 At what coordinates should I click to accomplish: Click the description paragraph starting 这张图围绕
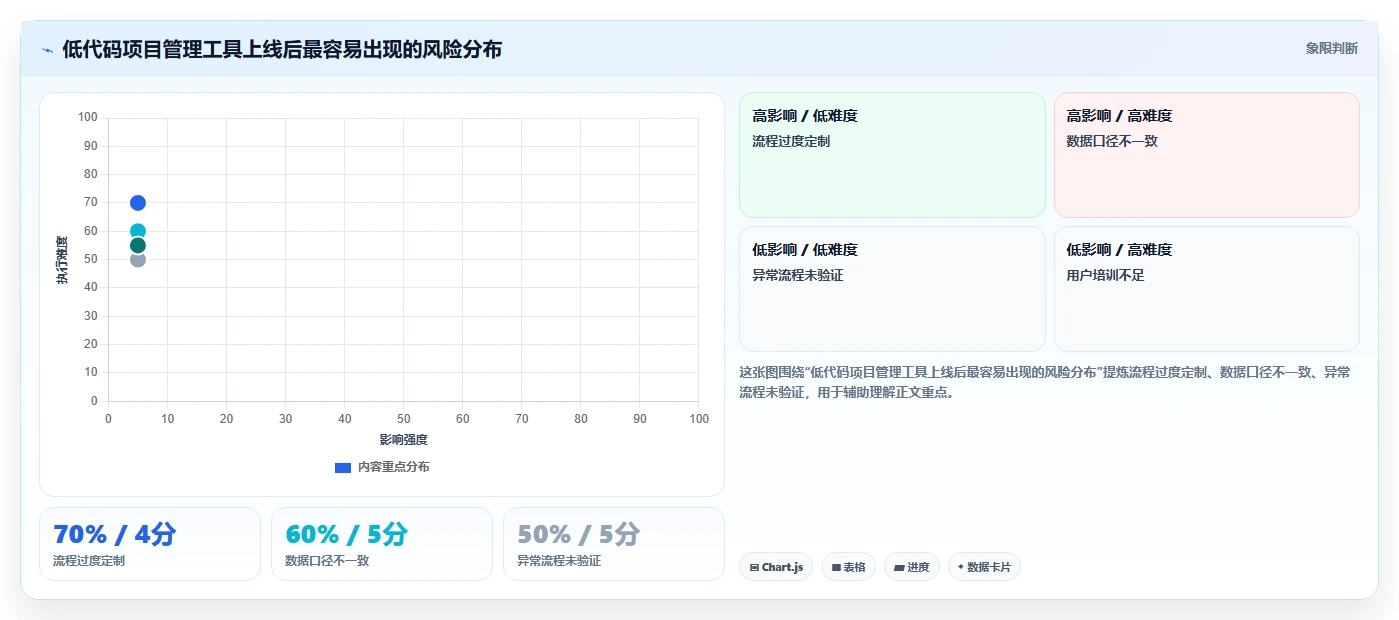click(1045, 382)
